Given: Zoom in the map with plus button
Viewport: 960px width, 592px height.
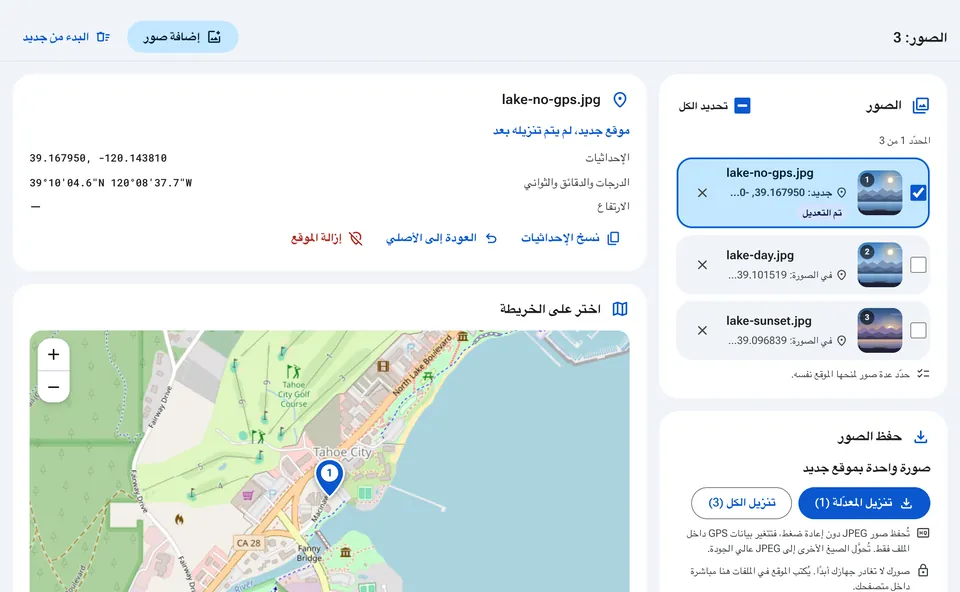Looking at the screenshot, I should pyautogui.click(x=53, y=354).
